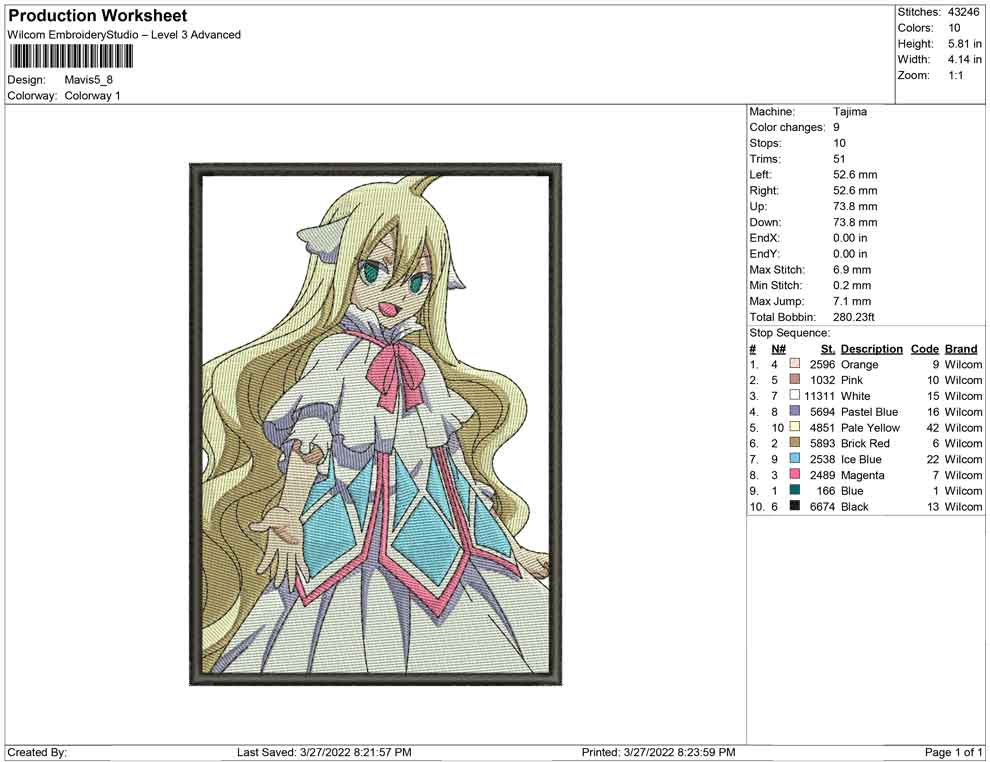Click the 'St.' column header
Image resolution: width=990 pixels, height=762 pixels.
tap(828, 348)
